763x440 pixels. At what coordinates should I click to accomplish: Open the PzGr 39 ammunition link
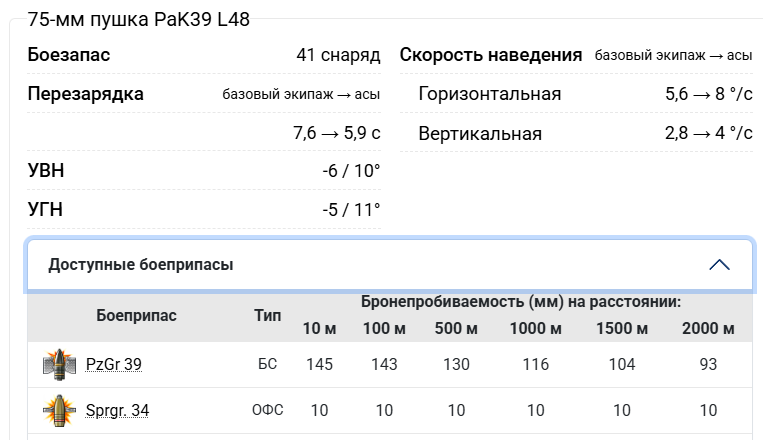click(113, 365)
